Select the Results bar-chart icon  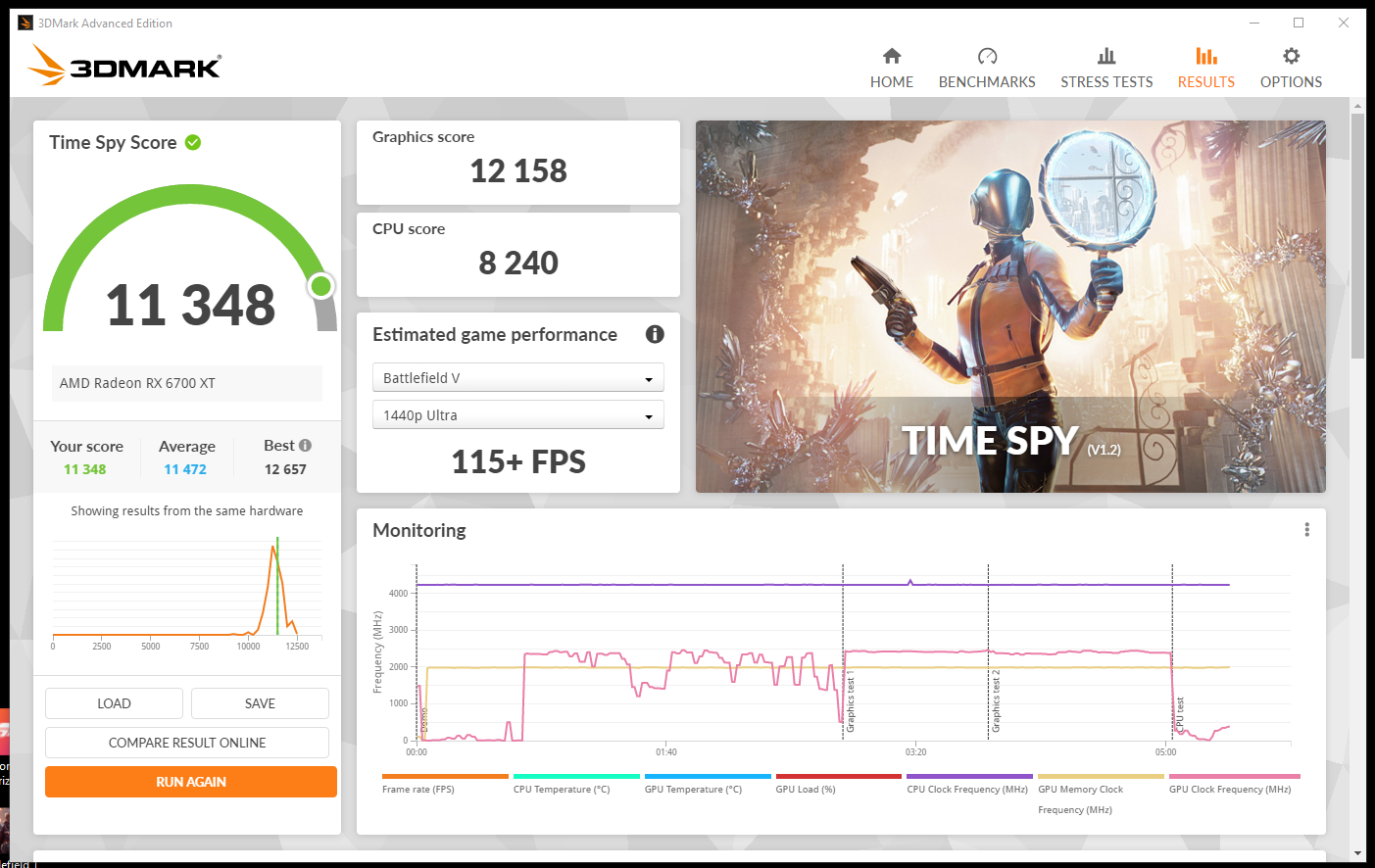click(1205, 57)
